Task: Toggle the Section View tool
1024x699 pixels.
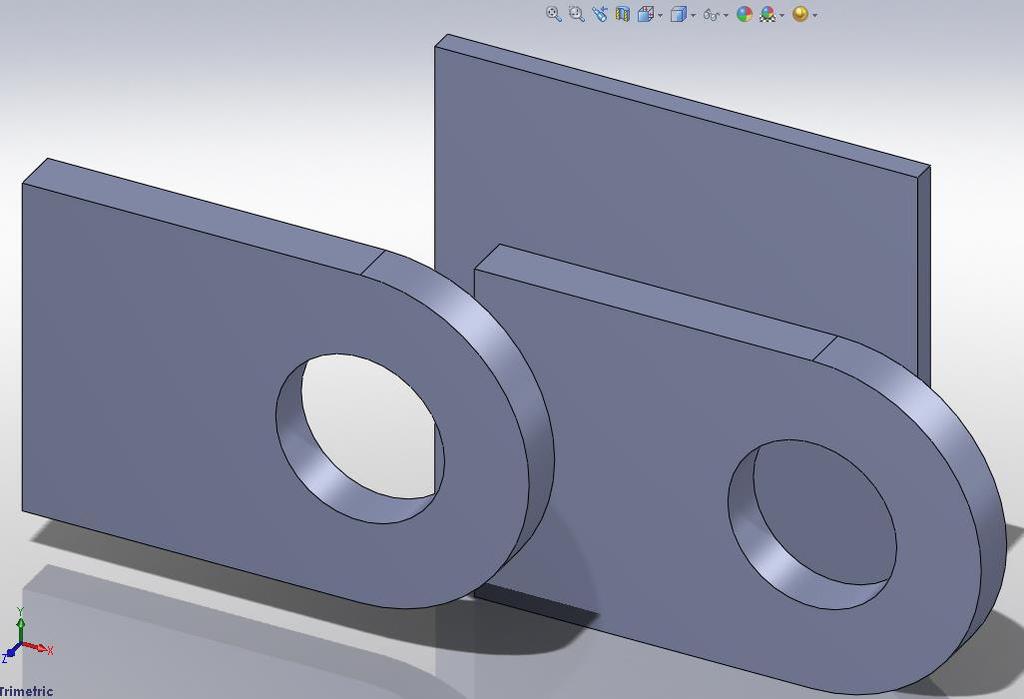Action: 622,14
